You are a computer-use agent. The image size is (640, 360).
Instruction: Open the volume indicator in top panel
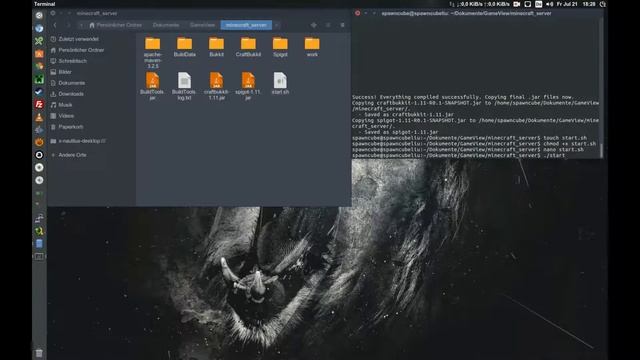549,4
